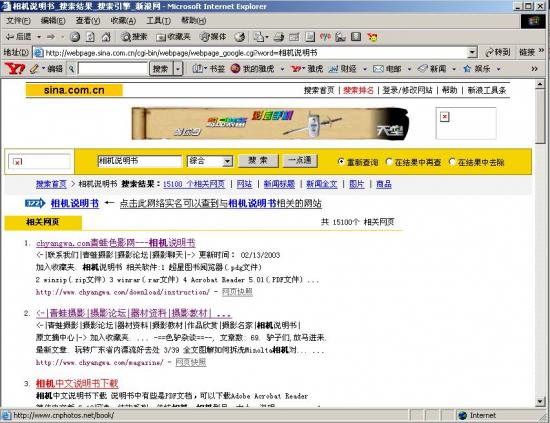The image size is (550, 423).
Task: Expand the Yahoo toolbar overflow chevron
Action: (534, 69)
